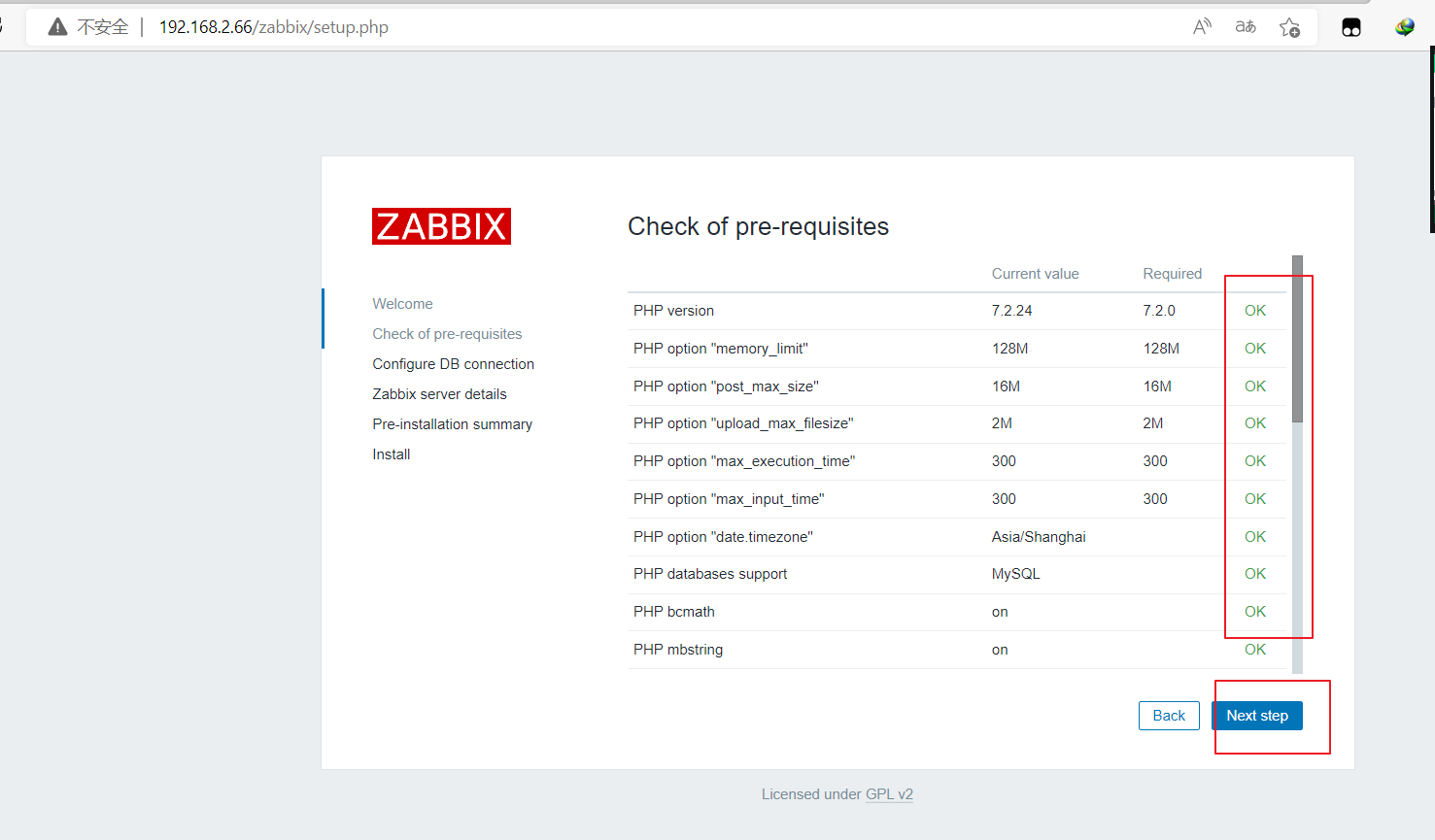Click OK status in memory_limit row
Image resolution: width=1435 pixels, height=840 pixels.
pyautogui.click(x=1255, y=349)
